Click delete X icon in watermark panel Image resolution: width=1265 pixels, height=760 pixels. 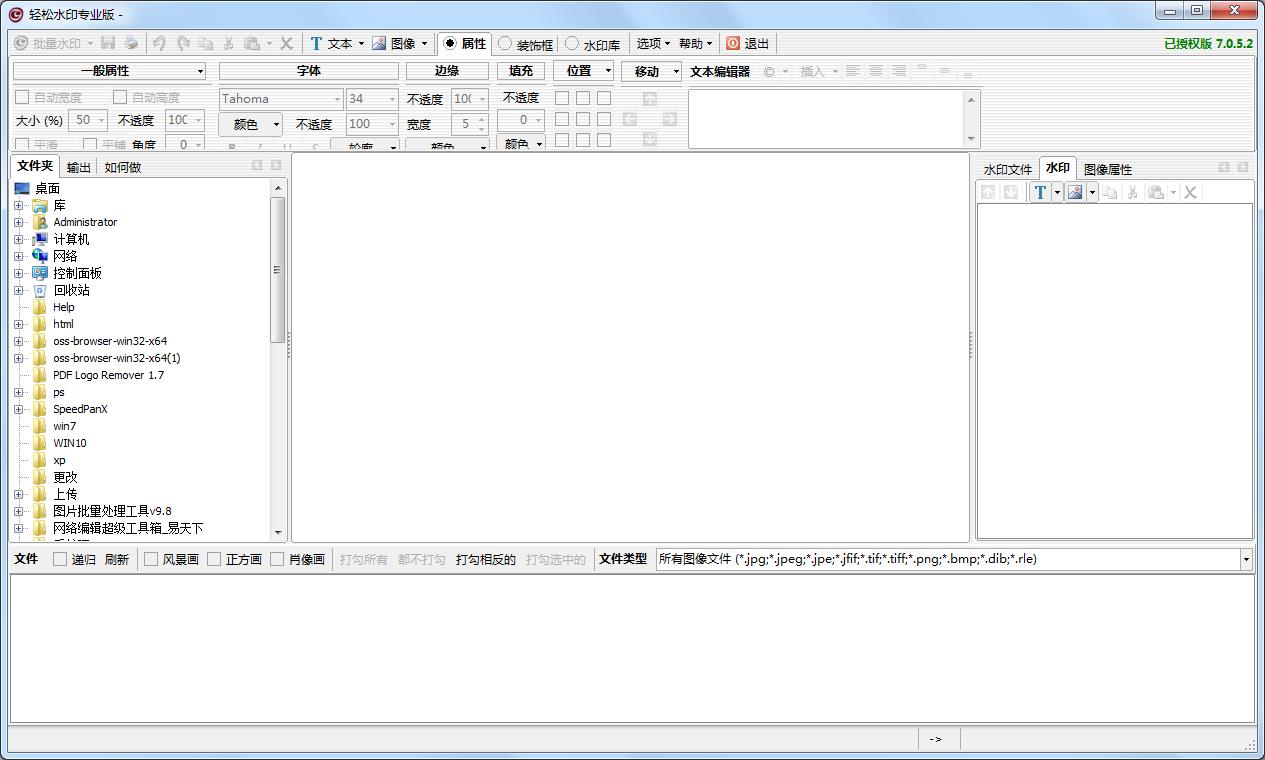pyautogui.click(x=1191, y=192)
